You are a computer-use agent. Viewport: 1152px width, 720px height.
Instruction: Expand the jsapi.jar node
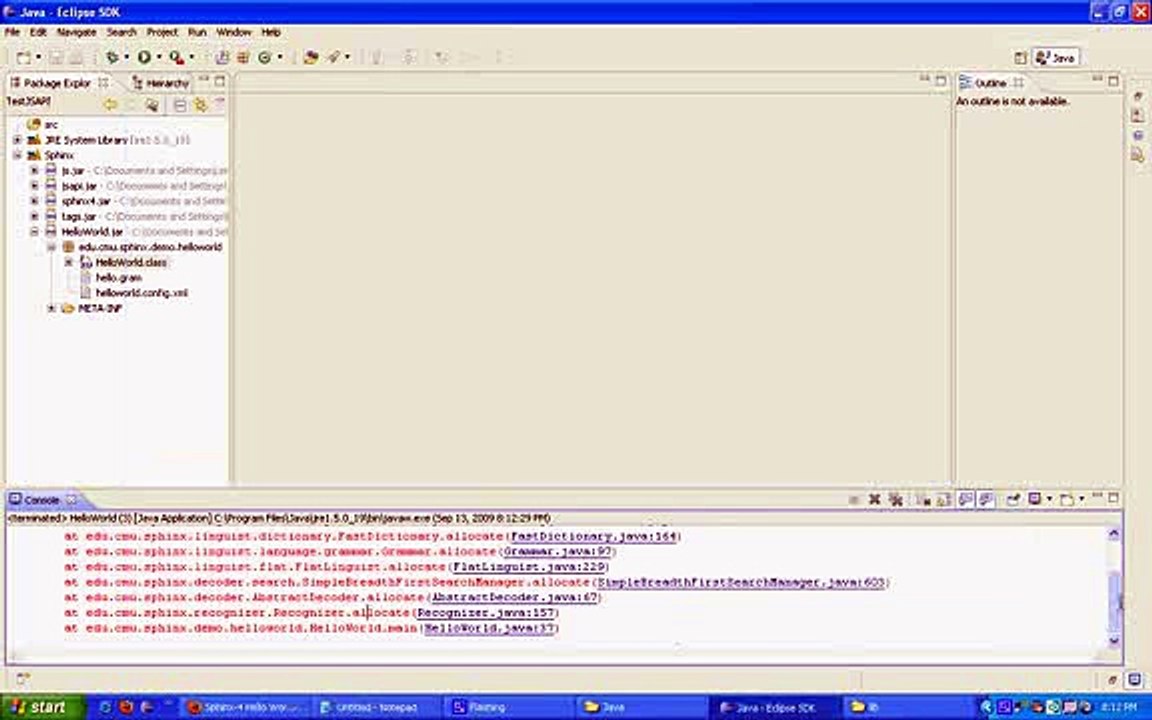[34, 186]
